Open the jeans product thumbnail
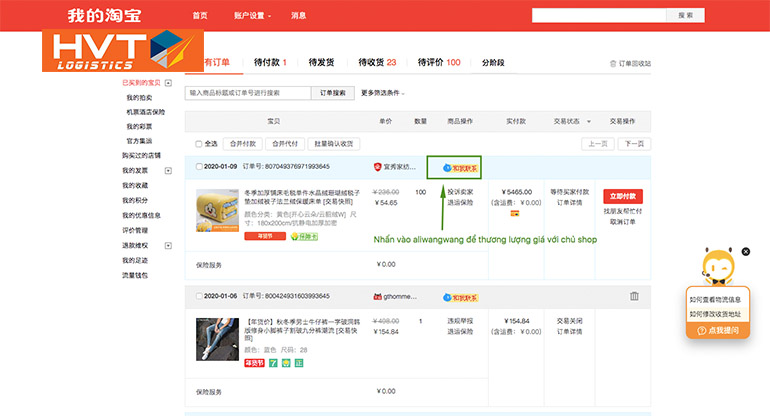 [x=217, y=339]
